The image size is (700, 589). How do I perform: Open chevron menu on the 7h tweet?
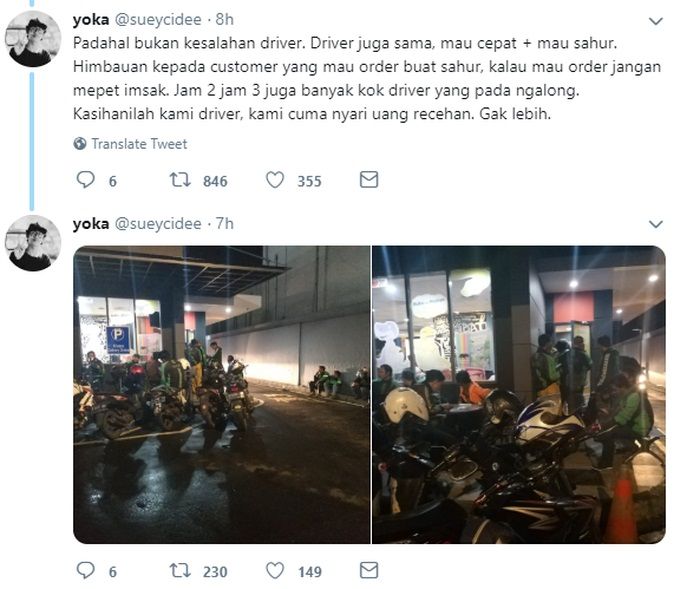coord(655,224)
